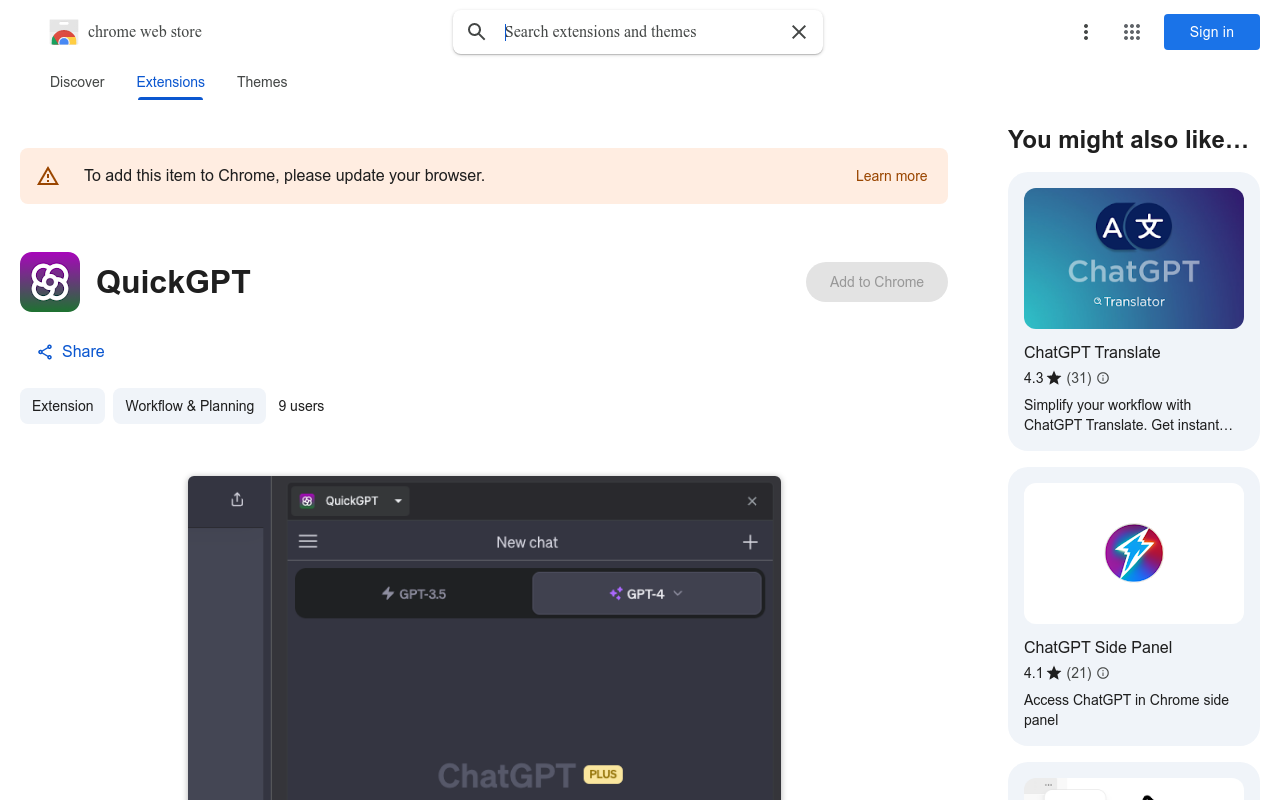Click the "You might also like…" heading

(1128, 140)
